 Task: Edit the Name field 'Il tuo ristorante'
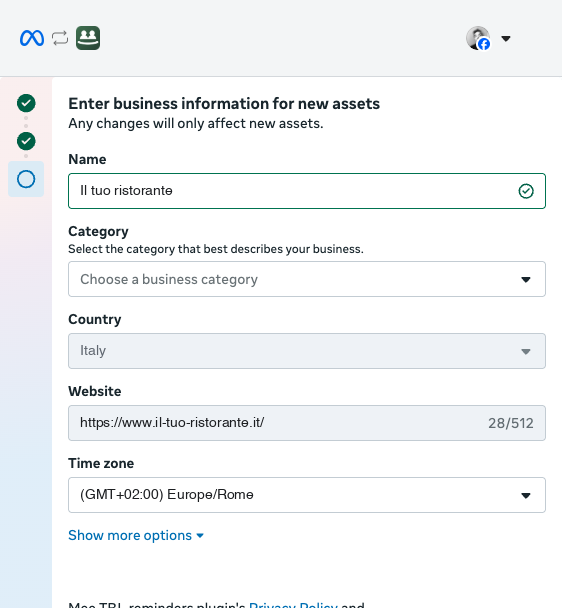[x=307, y=191]
